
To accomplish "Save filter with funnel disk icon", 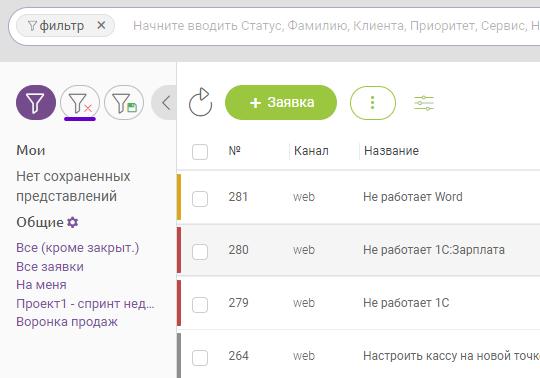I will (x=124, y=103).
